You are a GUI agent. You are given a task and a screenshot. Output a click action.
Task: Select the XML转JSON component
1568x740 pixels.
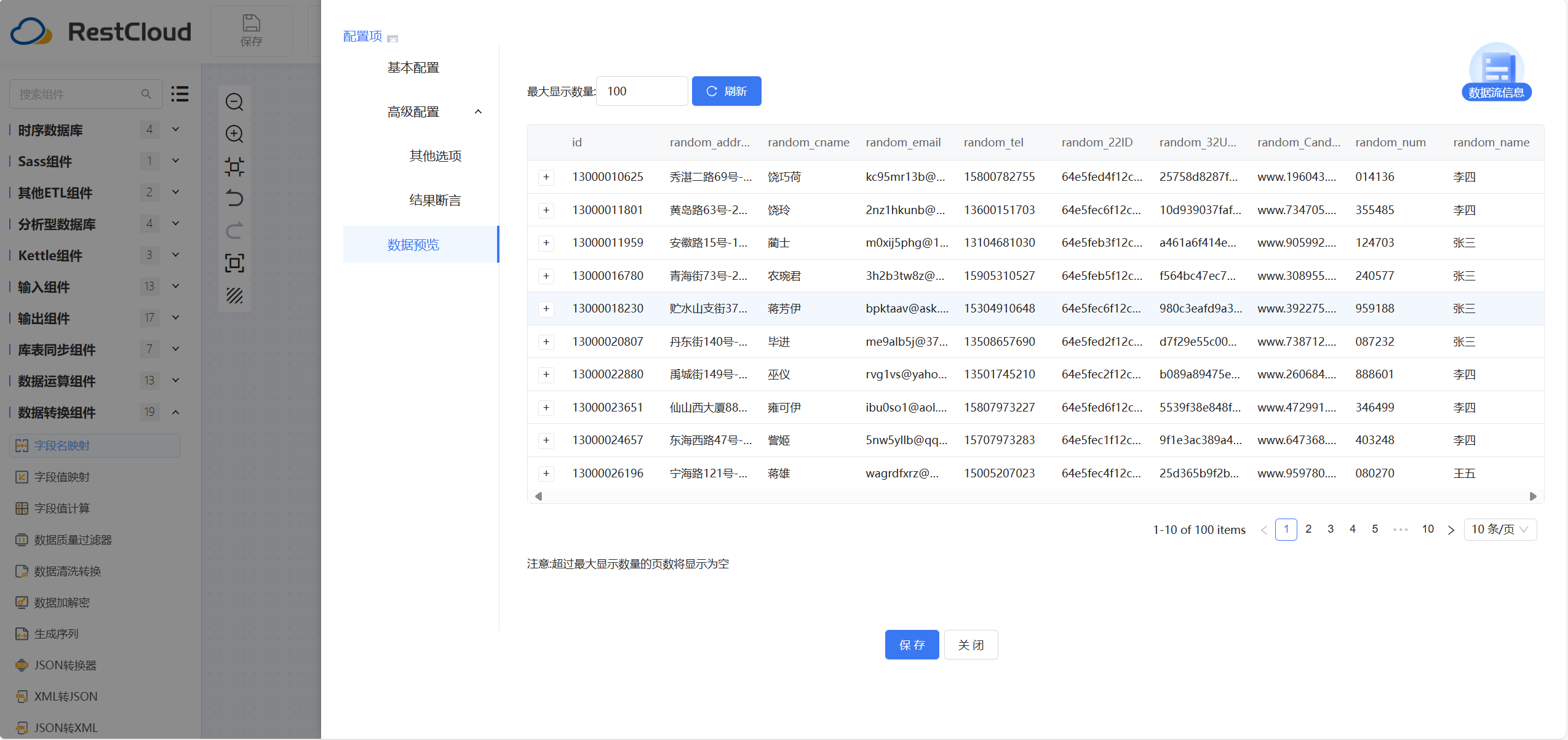coord(57,696)
